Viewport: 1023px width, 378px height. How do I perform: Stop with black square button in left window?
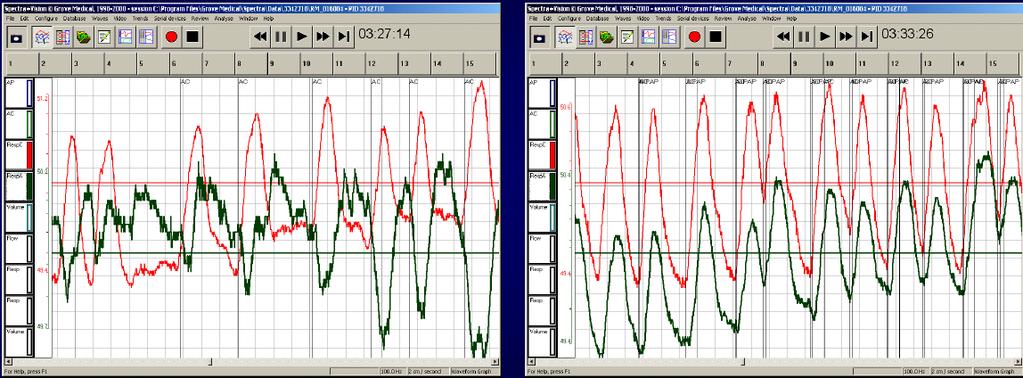point(192,37)
